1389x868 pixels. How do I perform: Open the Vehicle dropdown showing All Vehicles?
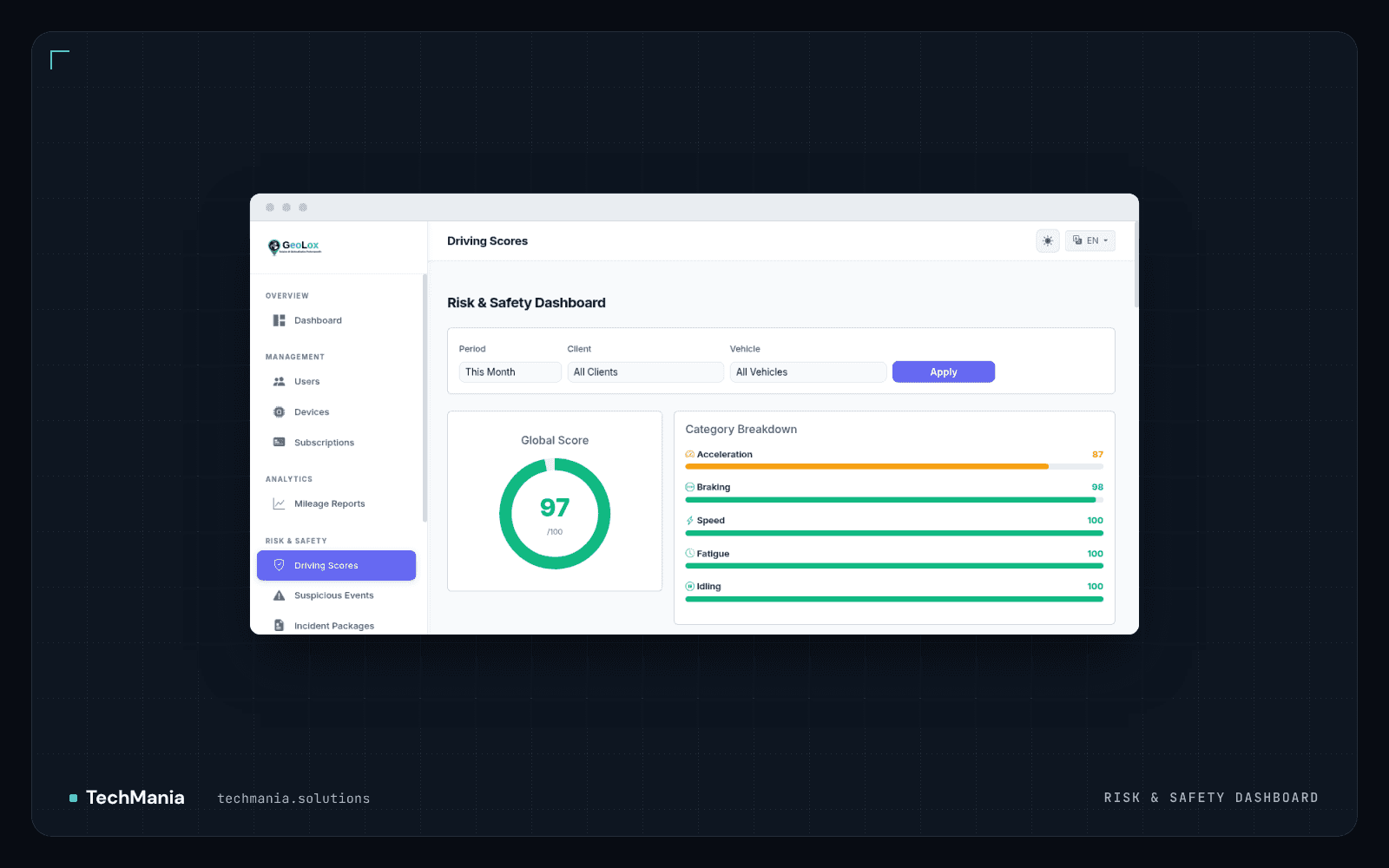tap(807, 372)
